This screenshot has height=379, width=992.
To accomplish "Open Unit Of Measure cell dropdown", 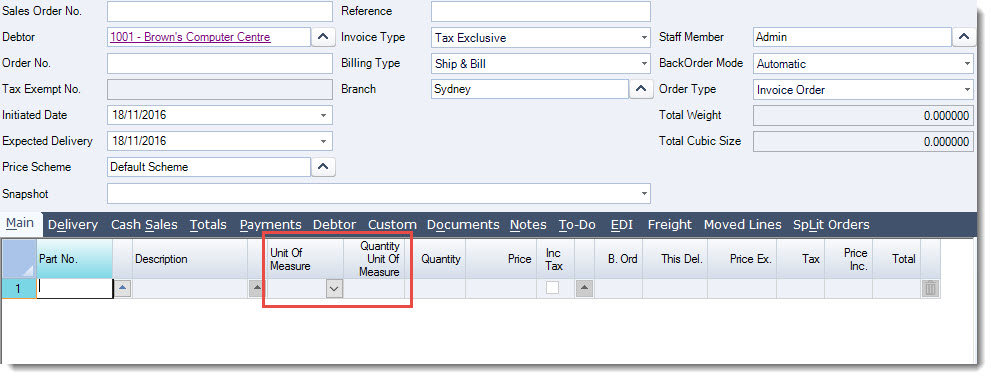I will pos(334,289).
